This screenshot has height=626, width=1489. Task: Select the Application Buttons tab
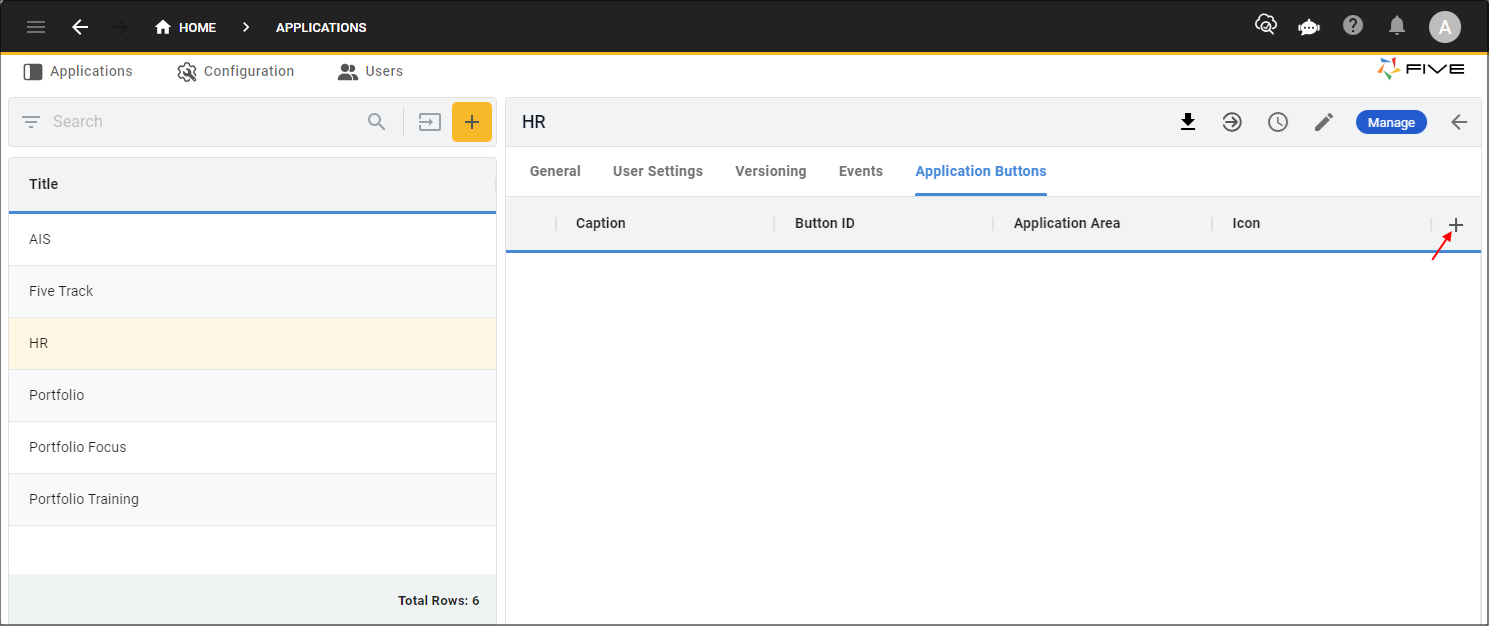pos(981,171)
